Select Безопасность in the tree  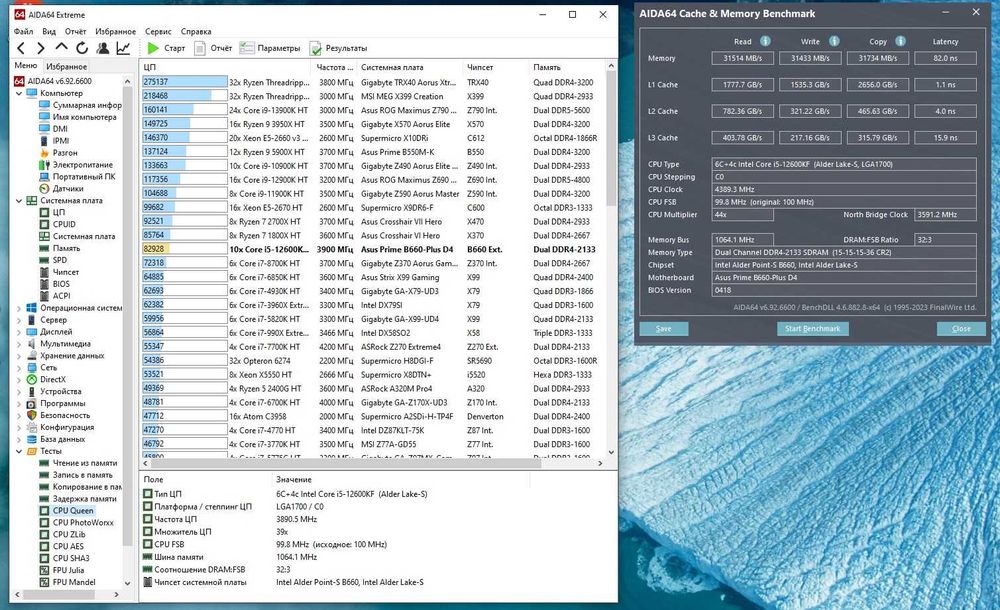(x=59, y=415)
